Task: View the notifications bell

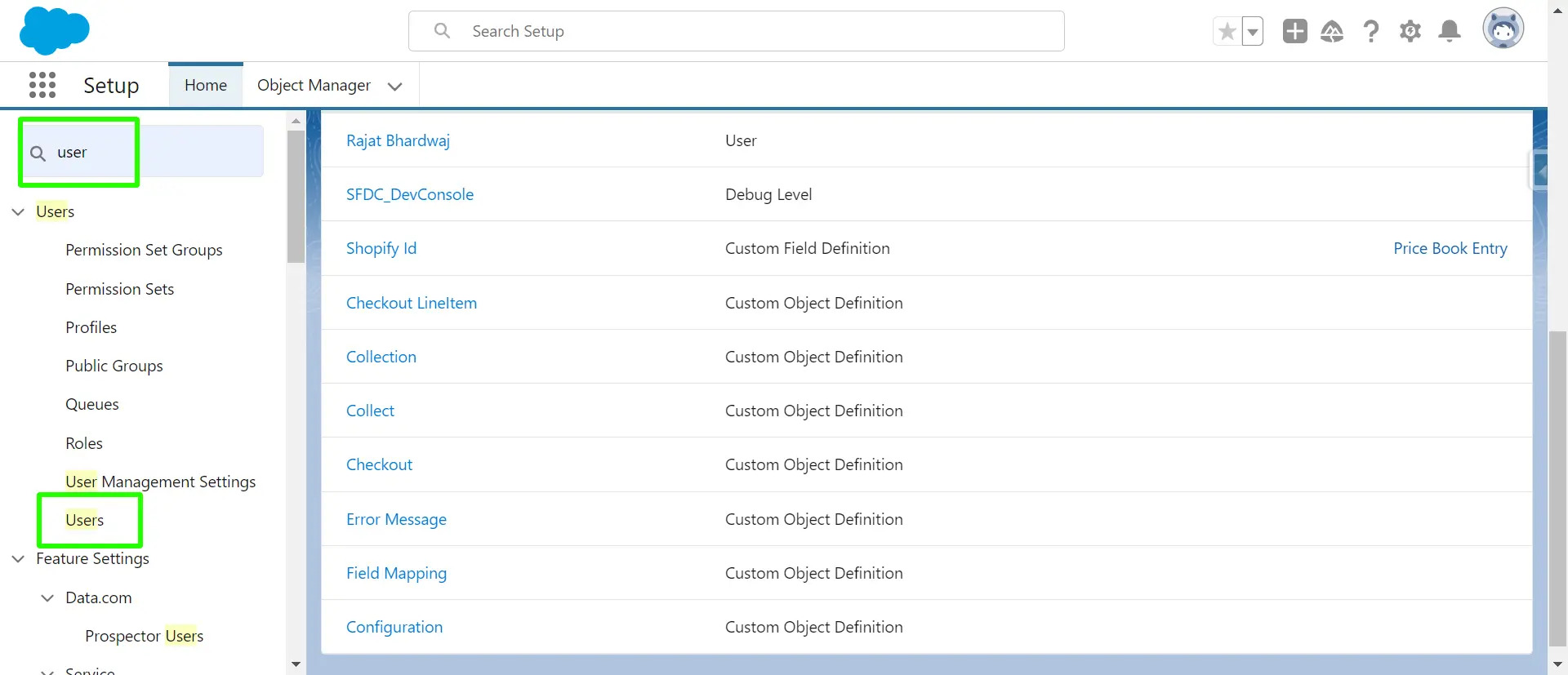Action: pos(1450,31)
